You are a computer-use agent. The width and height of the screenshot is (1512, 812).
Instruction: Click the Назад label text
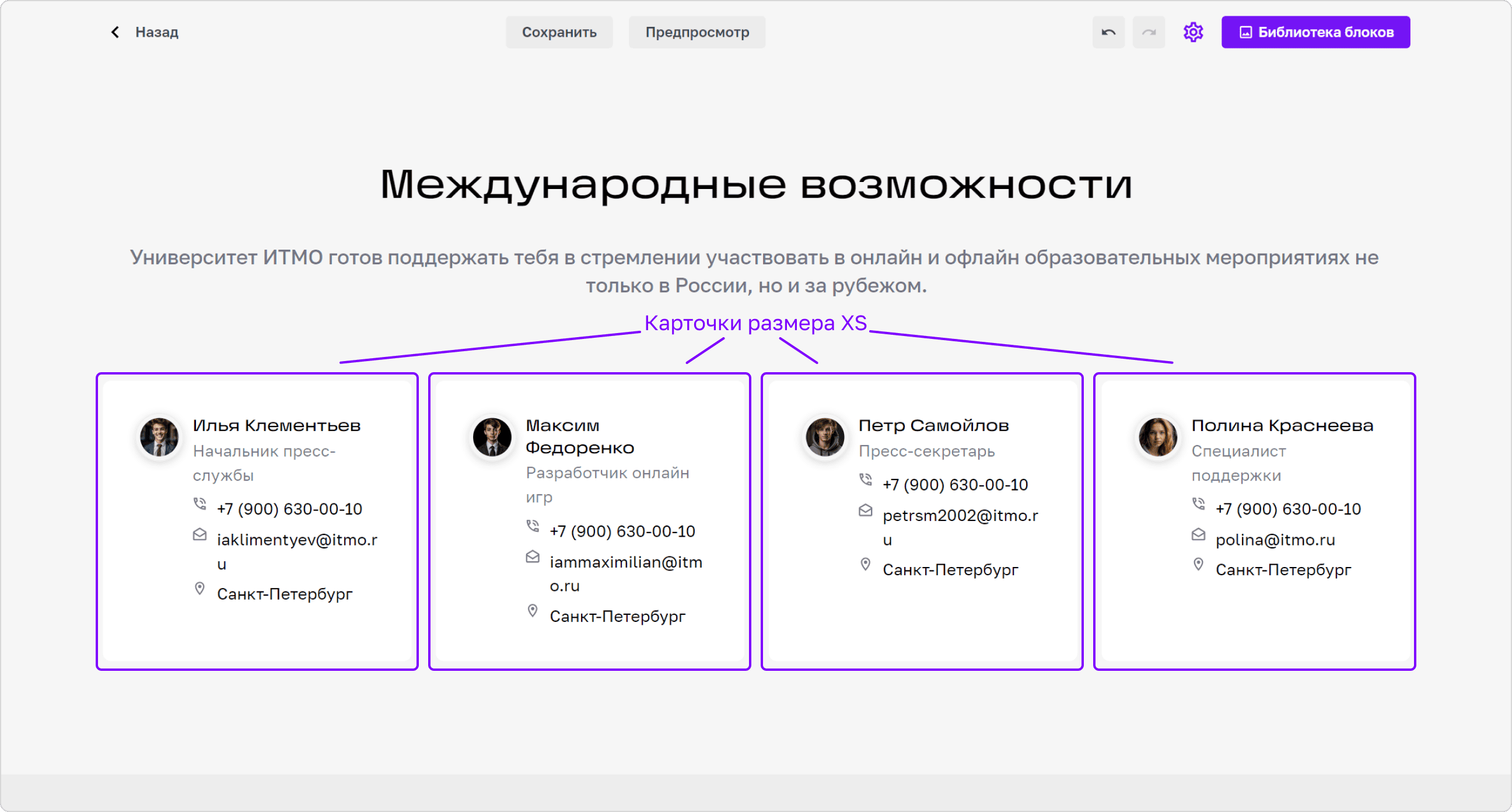coord(157,32)
